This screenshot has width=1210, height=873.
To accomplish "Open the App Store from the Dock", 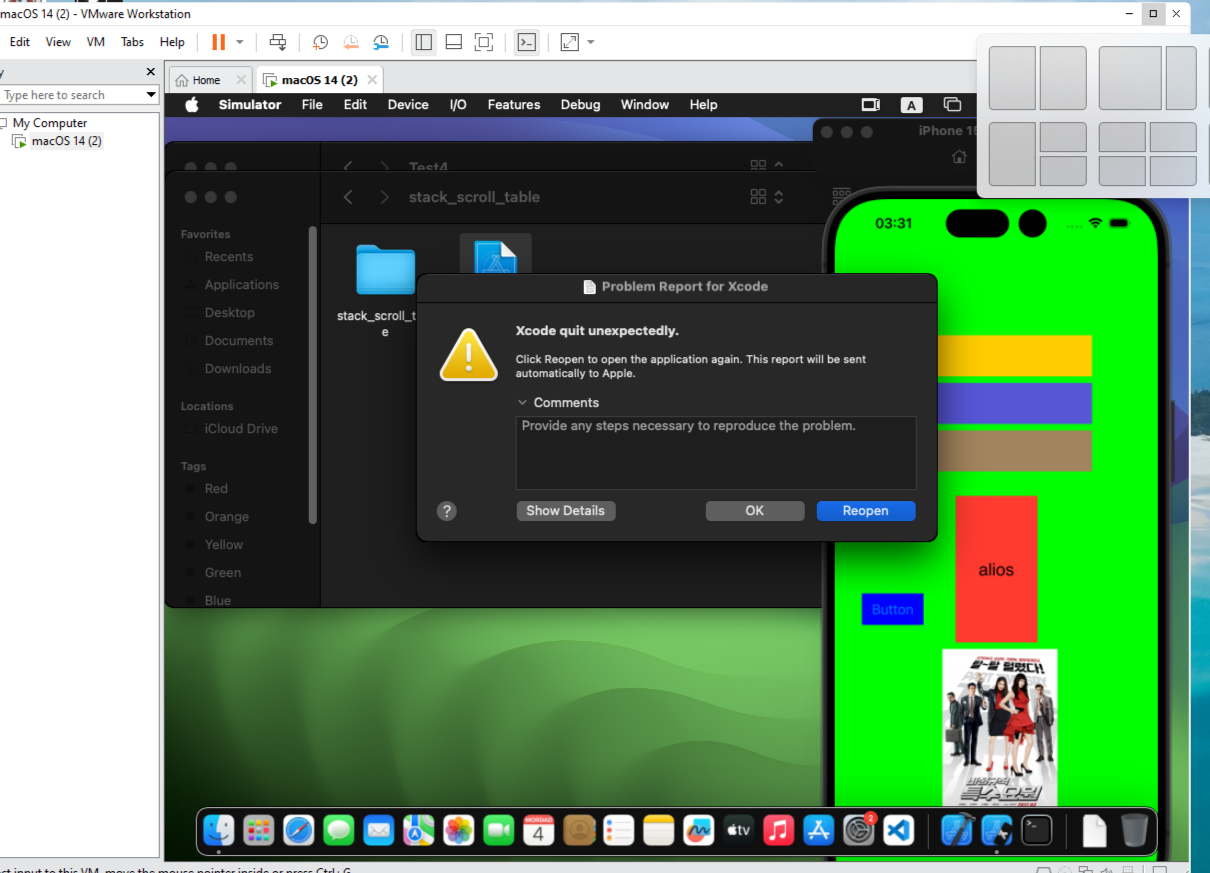I will click(x=819, y=830).
